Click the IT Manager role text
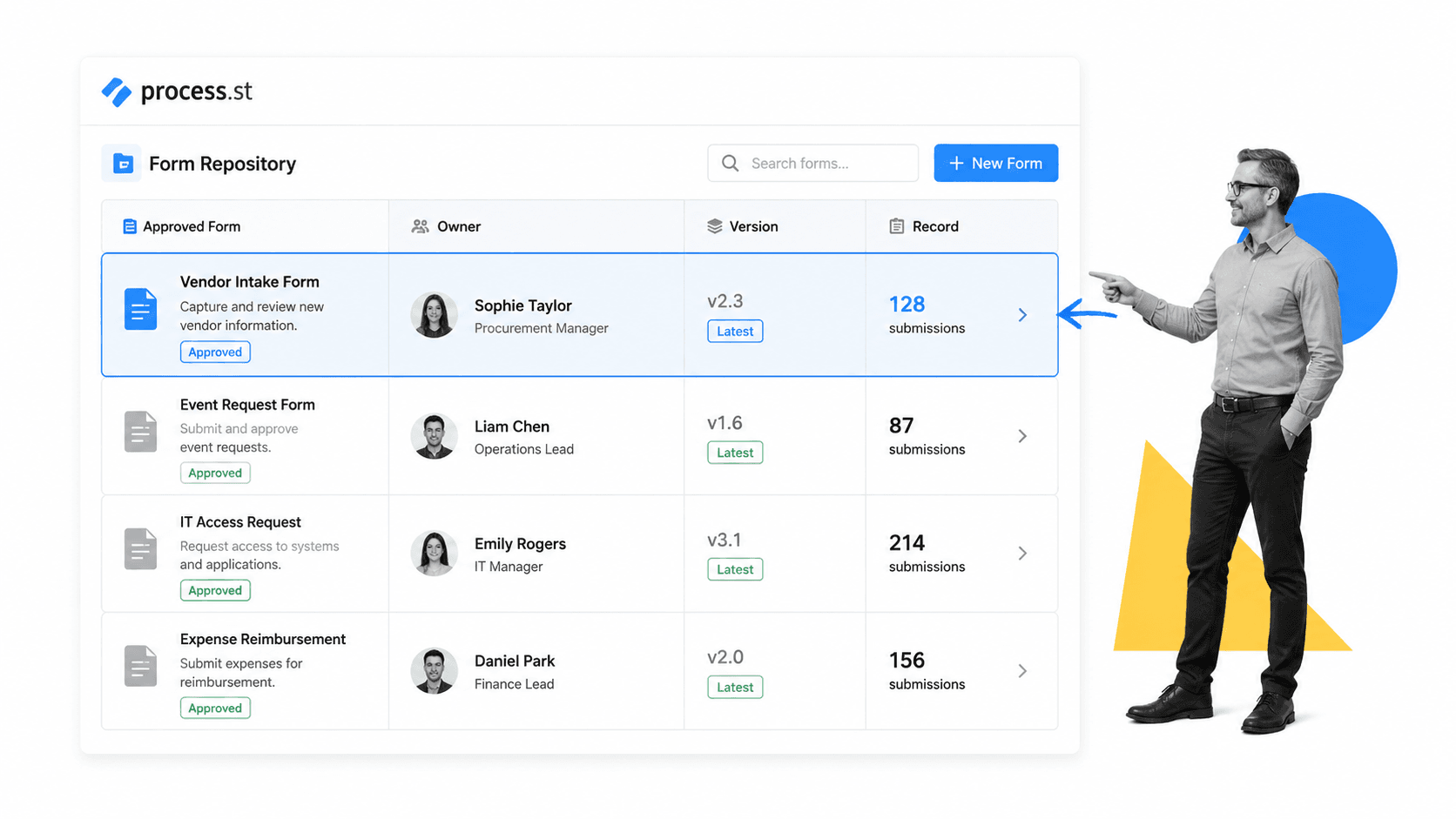Viewport: 1456px width, 819px height. pos(509,567)
